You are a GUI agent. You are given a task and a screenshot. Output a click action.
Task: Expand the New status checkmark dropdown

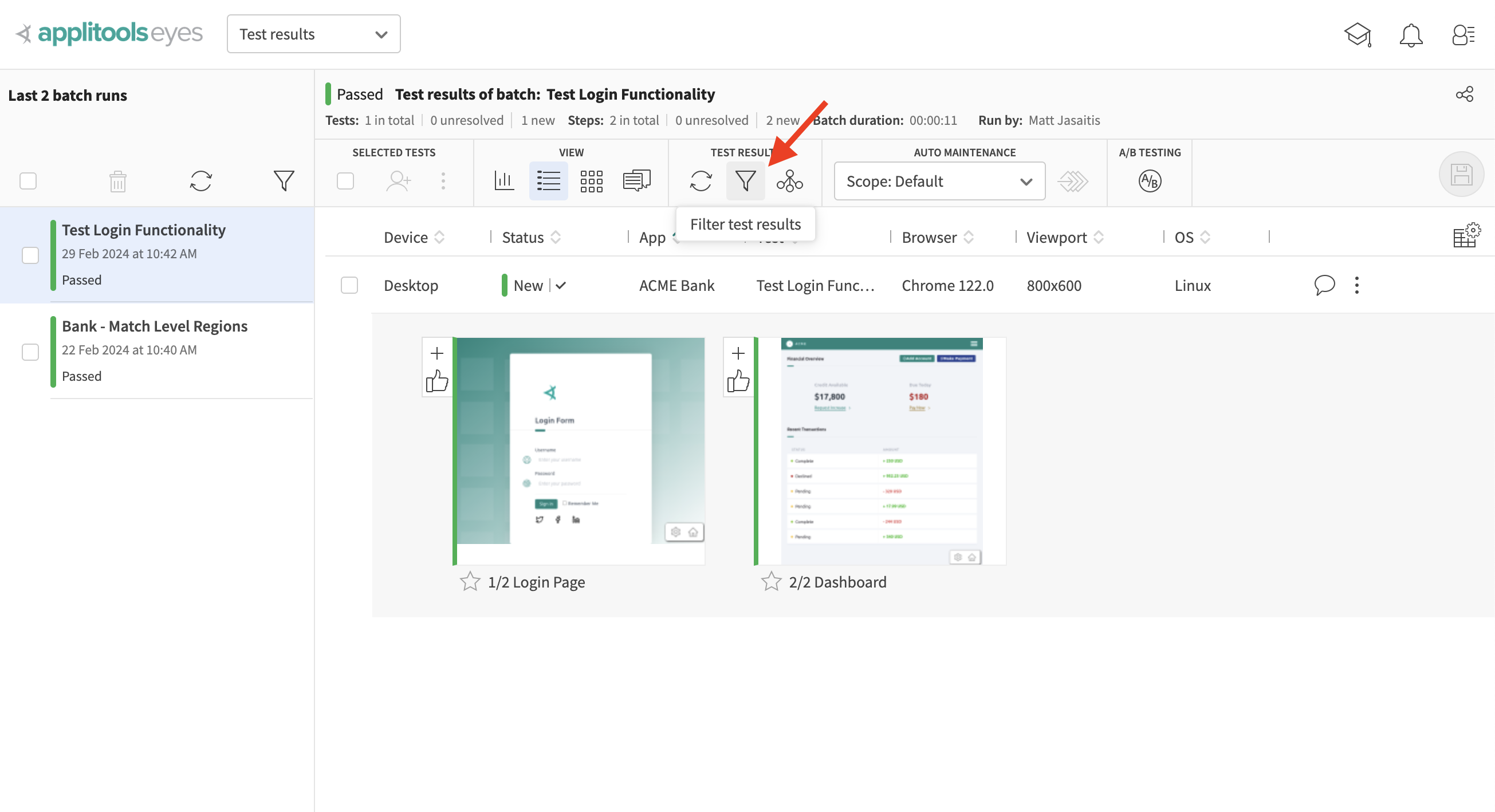561,285
